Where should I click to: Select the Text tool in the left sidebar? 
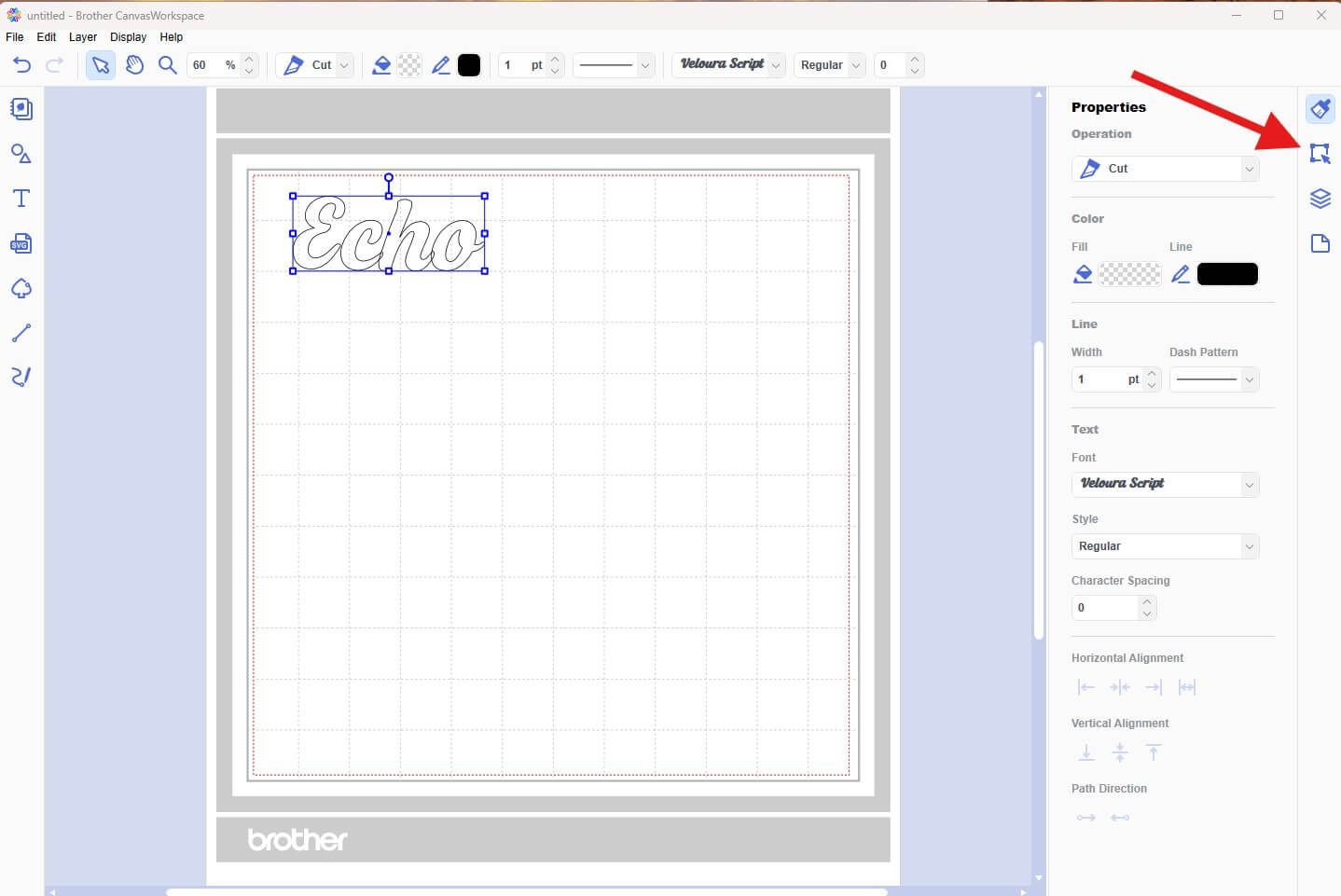coord(21,198)
